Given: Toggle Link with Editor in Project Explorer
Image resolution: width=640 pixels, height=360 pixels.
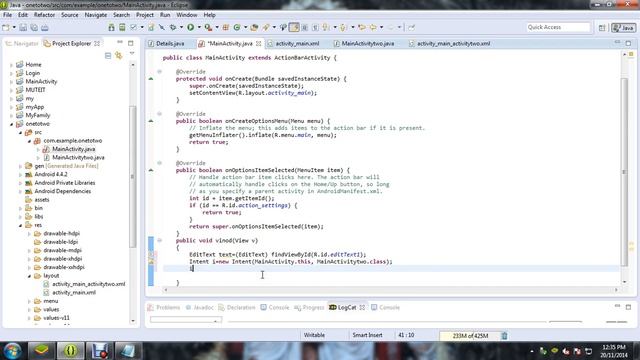Looking at the screenshot, I should tap(119, 55).
